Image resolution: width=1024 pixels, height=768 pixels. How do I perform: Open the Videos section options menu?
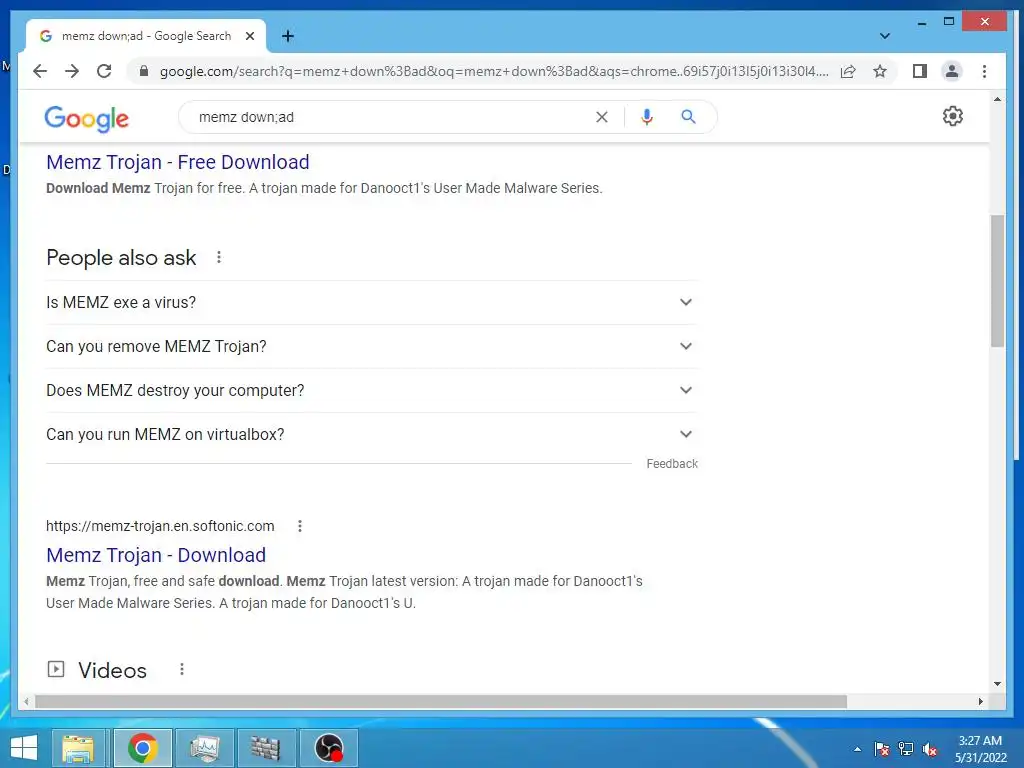[182, 669]
